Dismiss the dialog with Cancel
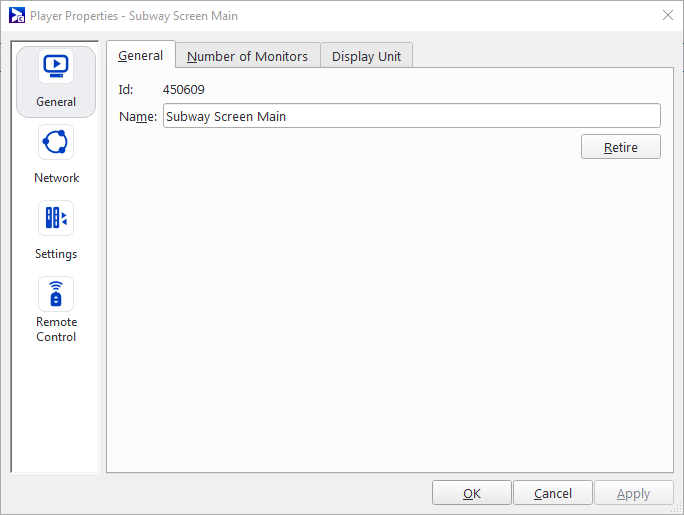Screen dimensions: 684x515 pyautogui.click(x=552, y=493)
